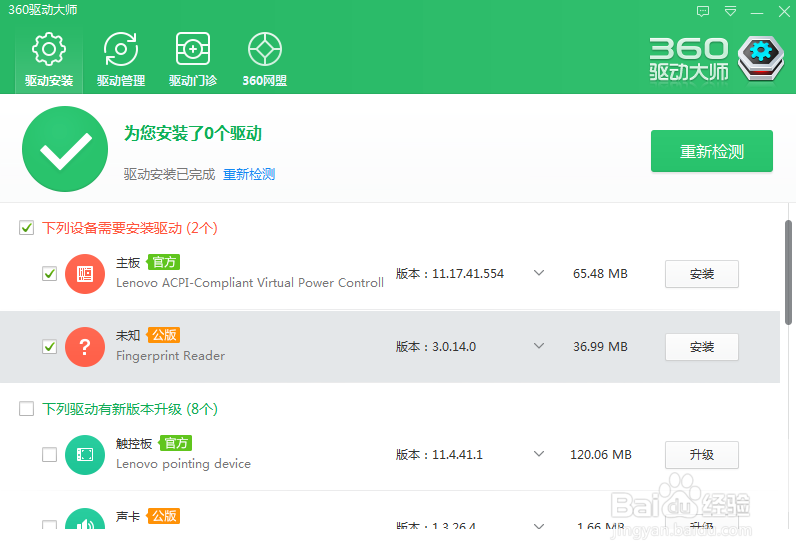796x558 pixels.
Task: Click the Lenovo ACPI-Compliant Virtual Power Controll text
Action: [x=250, y=283]
